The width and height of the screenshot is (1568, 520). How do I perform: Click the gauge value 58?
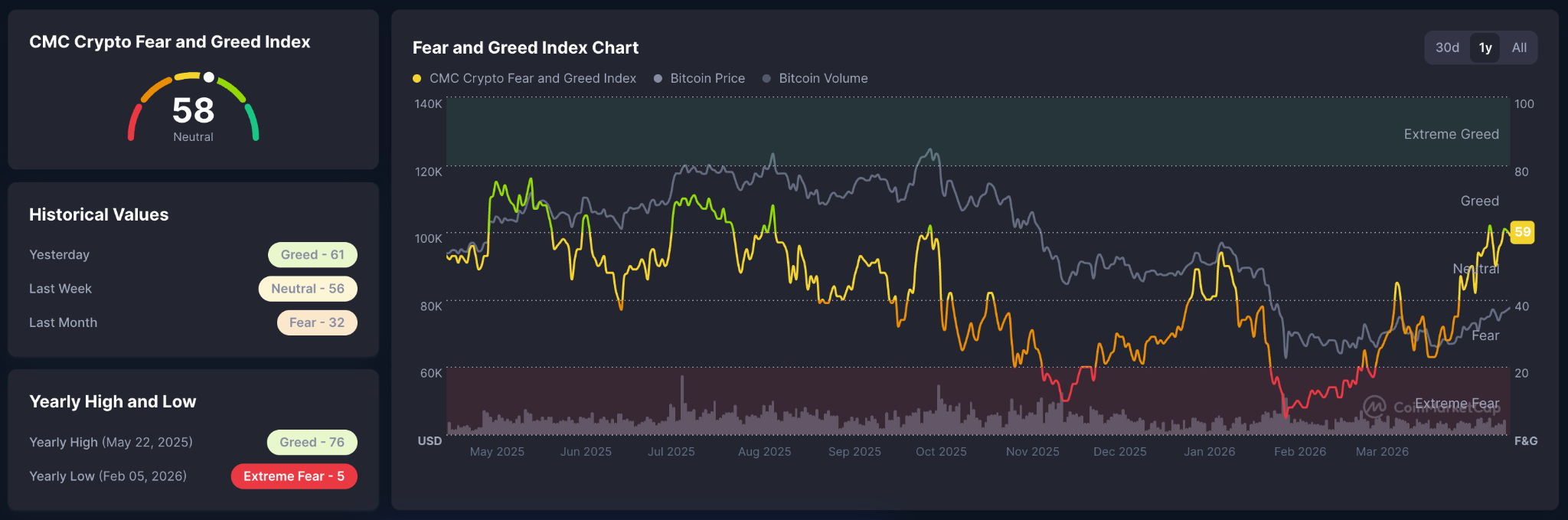coord(193,111)
